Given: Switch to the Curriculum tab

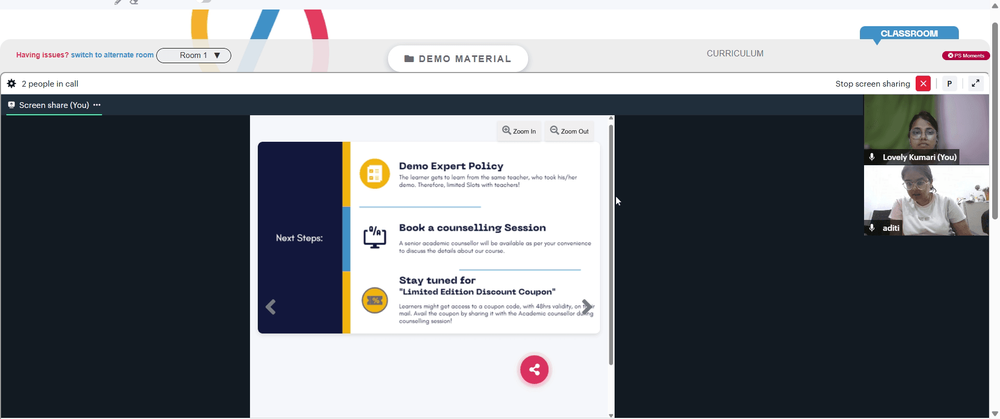Looking at the screenshot, I should [x=735, y=54].
